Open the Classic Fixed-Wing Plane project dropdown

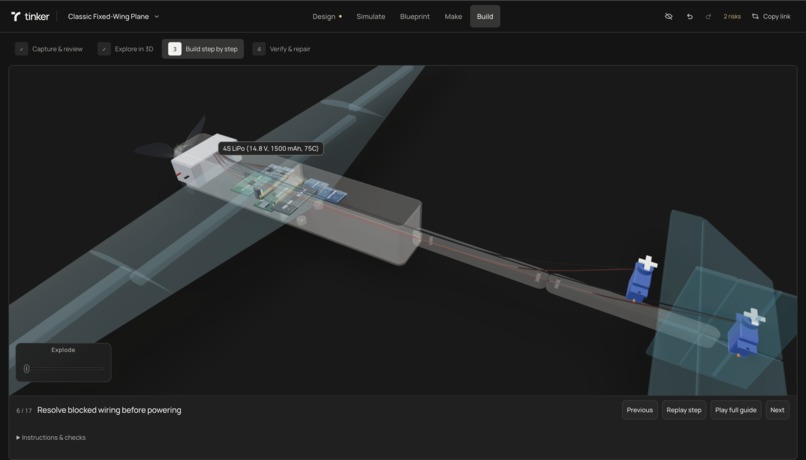coord(114,16)
